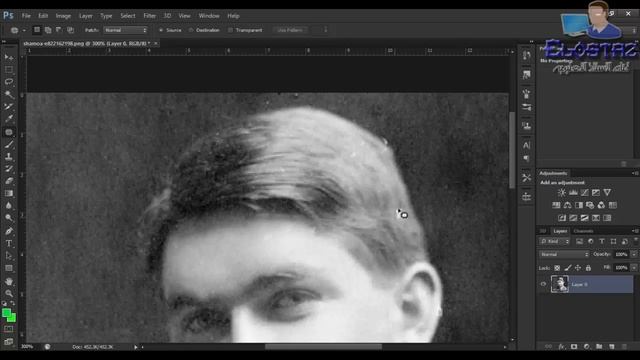Open the status bar info arrow

pyautogui.click(x=136, y=347)
